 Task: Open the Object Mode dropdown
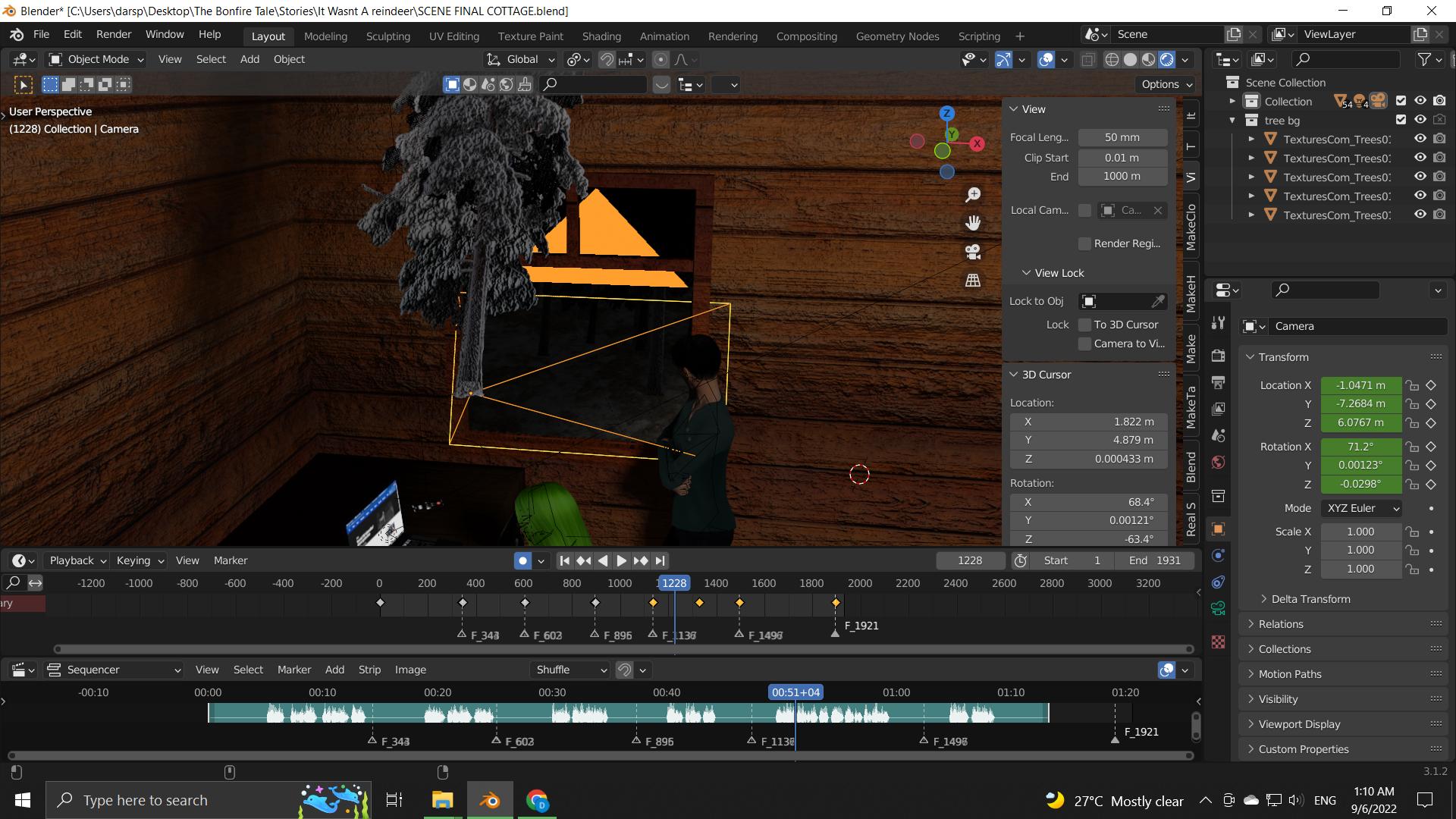tap(96, 59)
